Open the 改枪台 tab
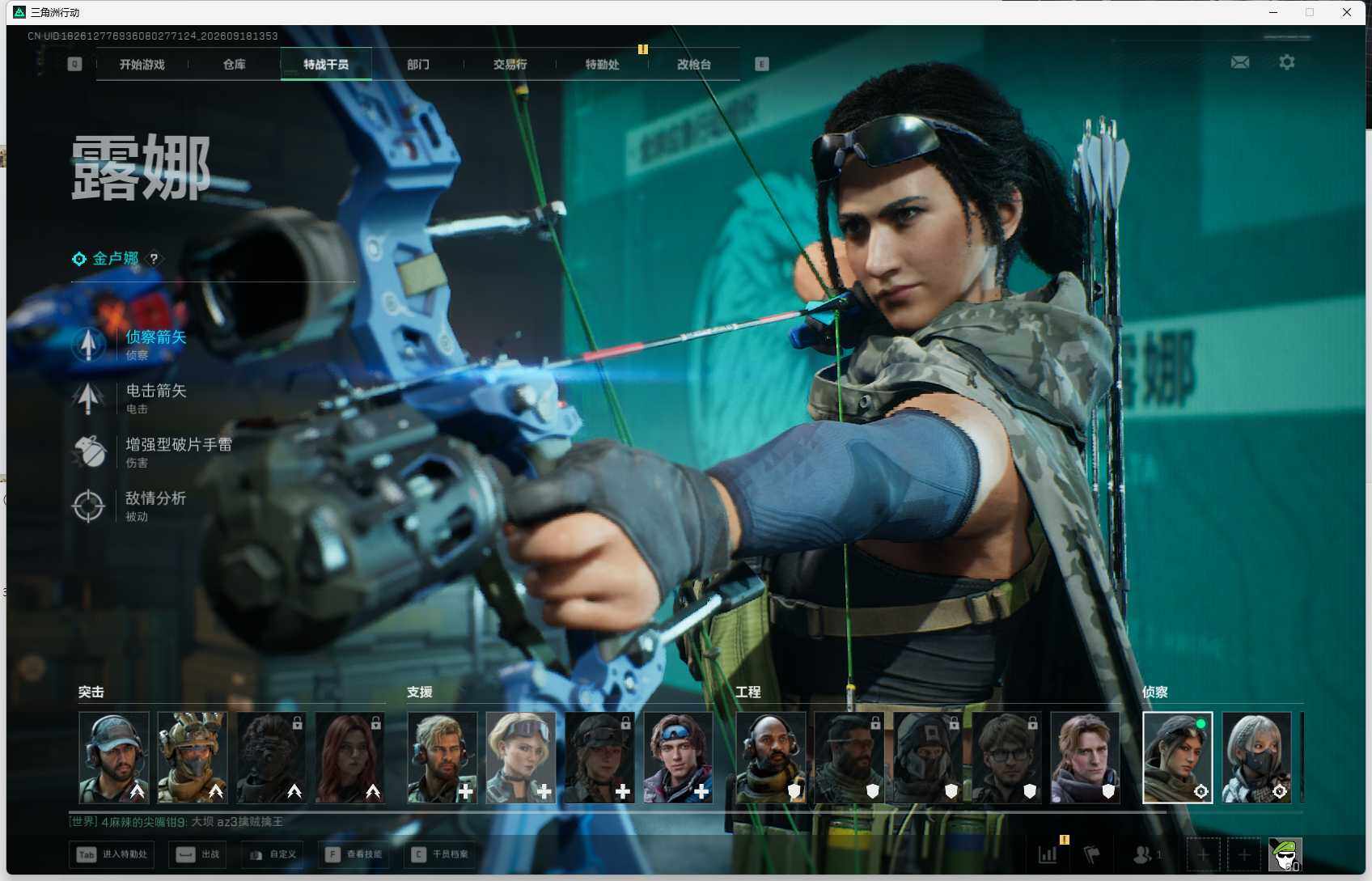This screenshot has width=1372, height=881. pos(694,65)
